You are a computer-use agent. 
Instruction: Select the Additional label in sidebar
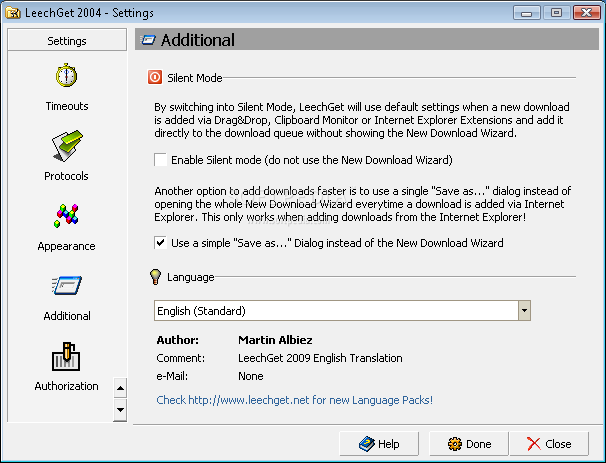[67, 316]
